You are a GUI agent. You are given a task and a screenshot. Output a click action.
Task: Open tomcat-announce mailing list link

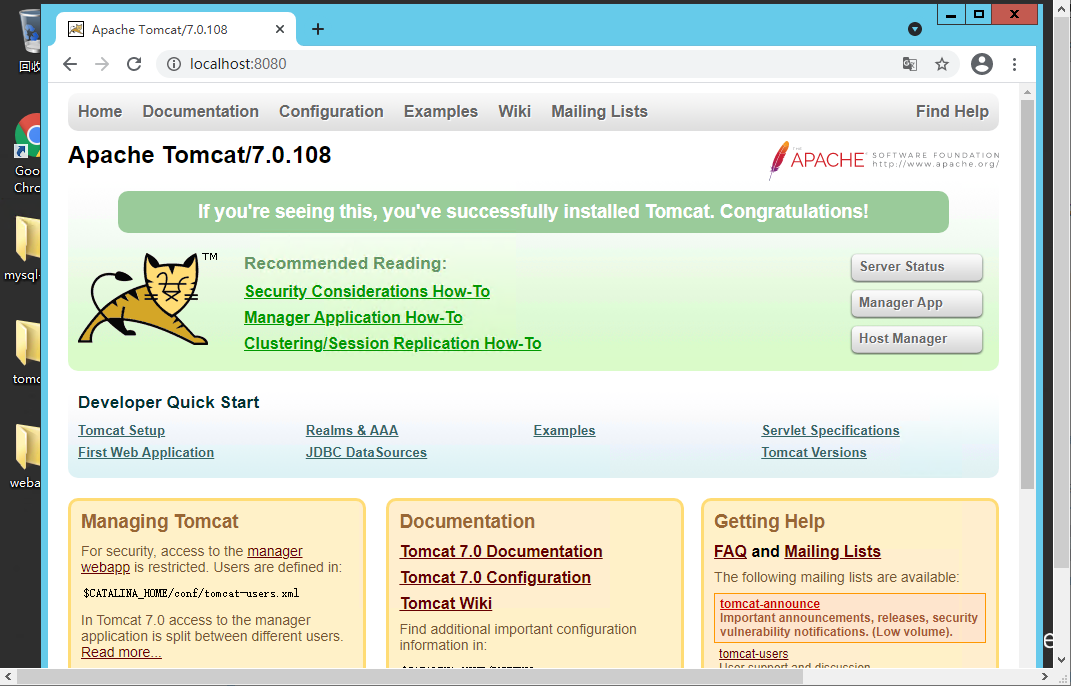[x=770, y=604]
